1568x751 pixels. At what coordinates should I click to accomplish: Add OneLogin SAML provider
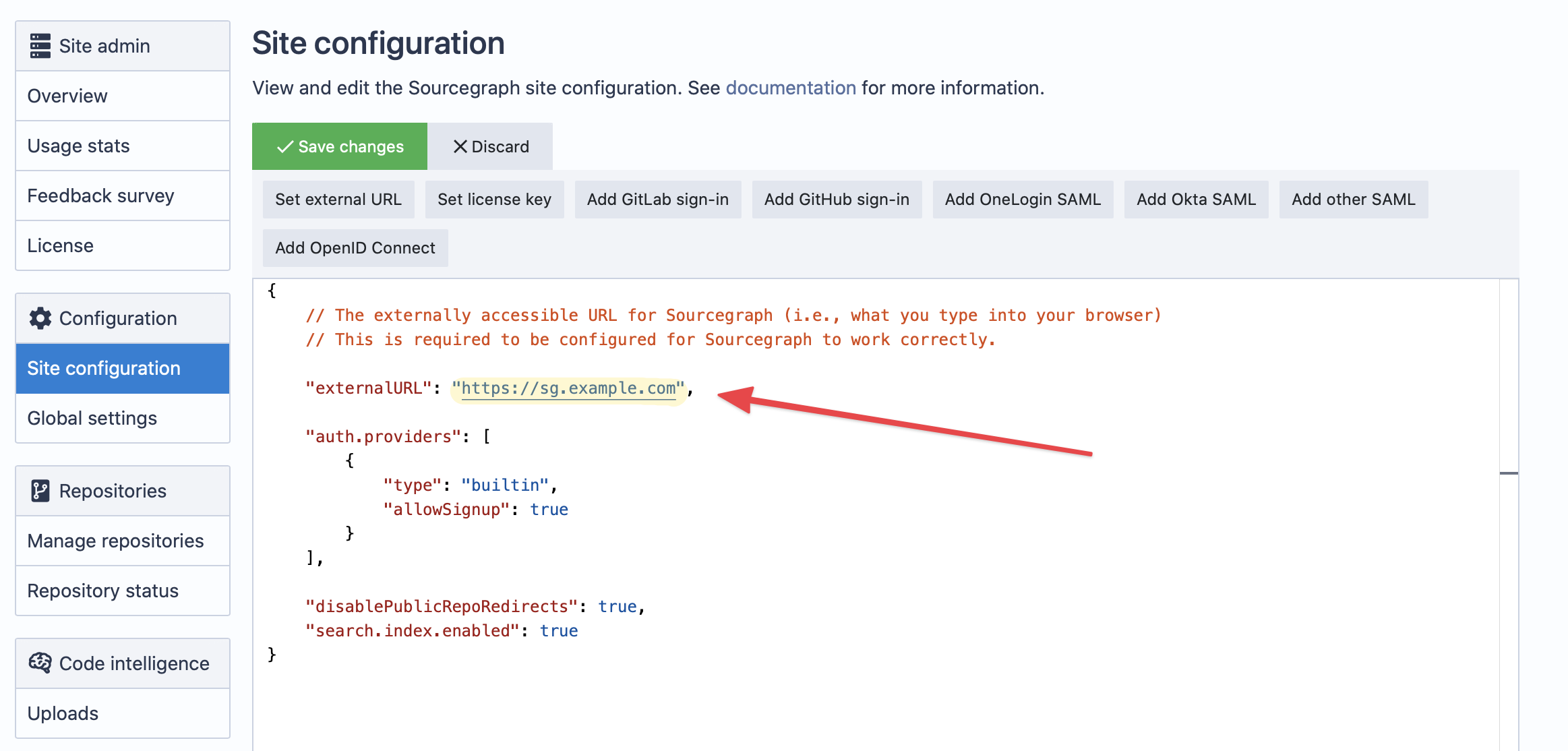point(1023,200)
